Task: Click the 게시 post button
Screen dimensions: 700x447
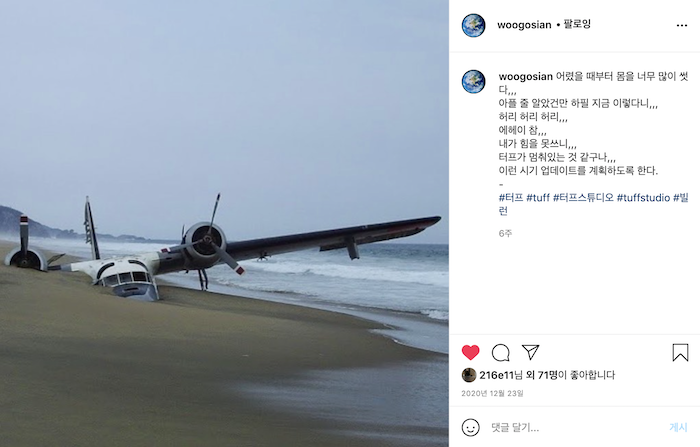Action: (x=678, y=427)
